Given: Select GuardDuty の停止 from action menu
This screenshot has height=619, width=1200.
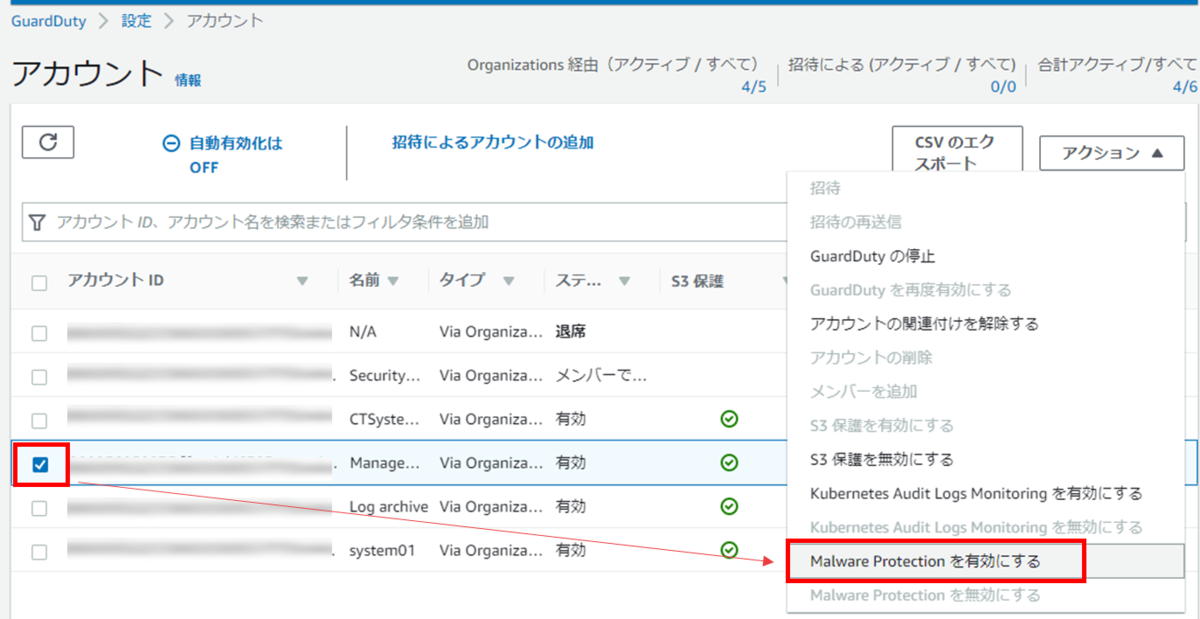Looking at the screenshot, I should coord(872,256).
